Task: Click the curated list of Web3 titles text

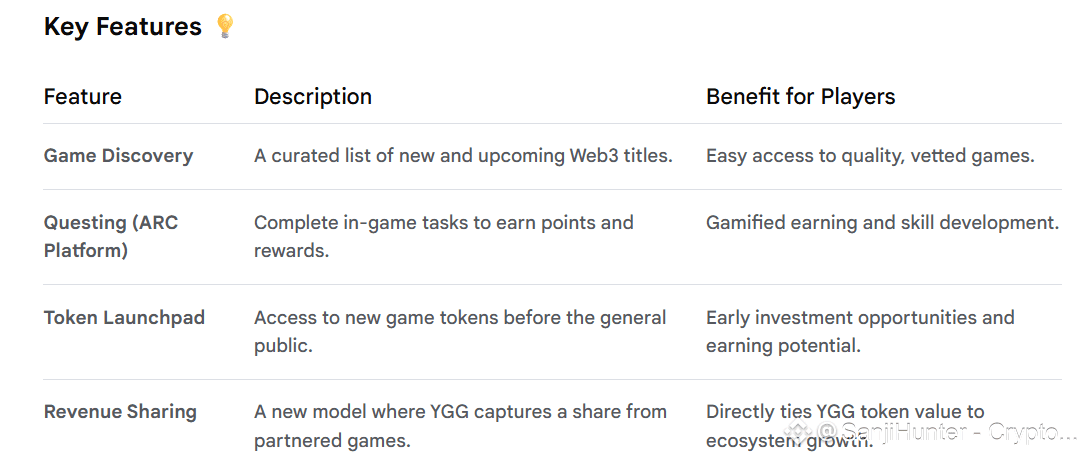Action: (x=463, y=156)
